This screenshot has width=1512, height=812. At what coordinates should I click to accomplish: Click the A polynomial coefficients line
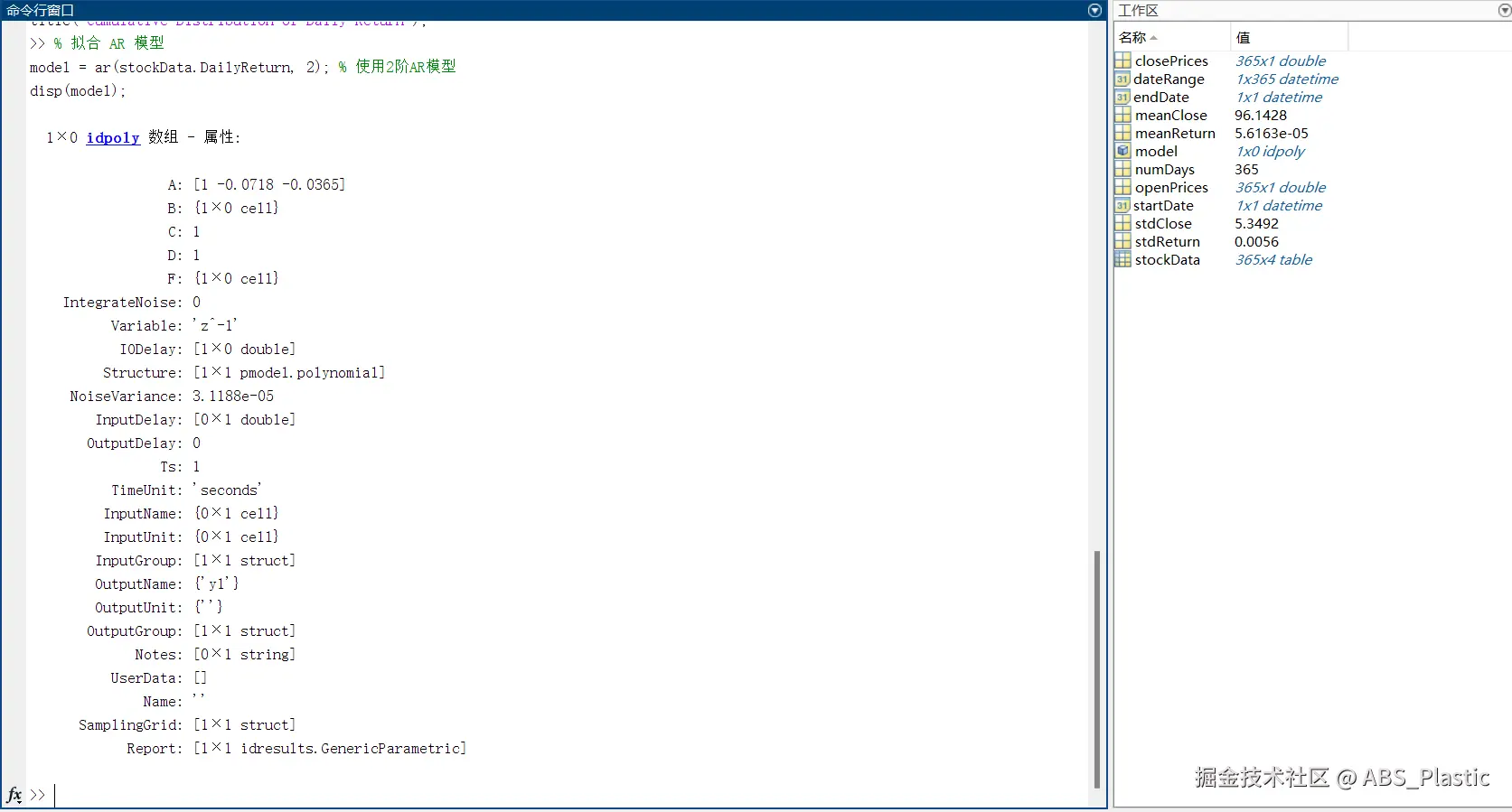click(256, 184)
